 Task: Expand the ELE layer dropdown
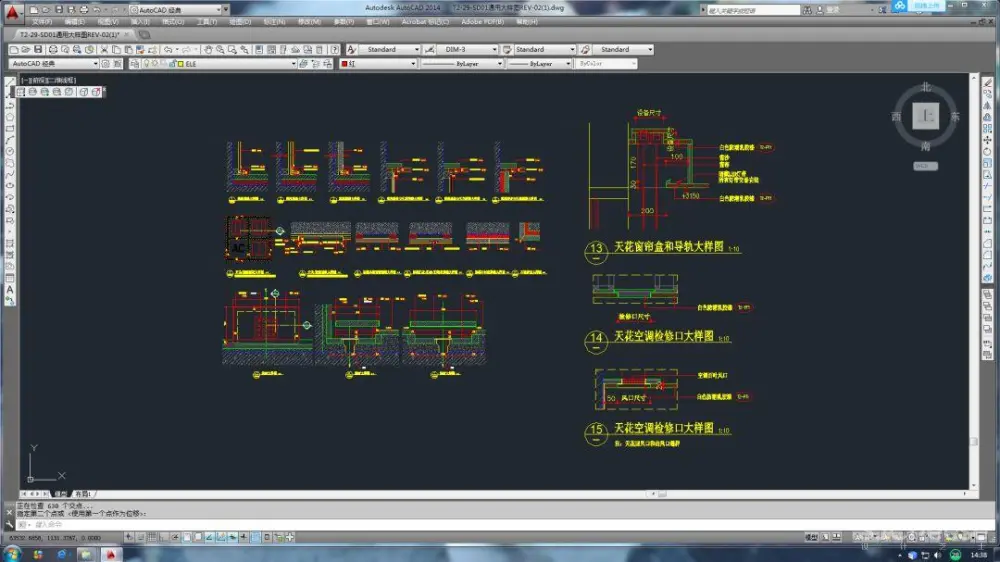(x=294, y=64)
